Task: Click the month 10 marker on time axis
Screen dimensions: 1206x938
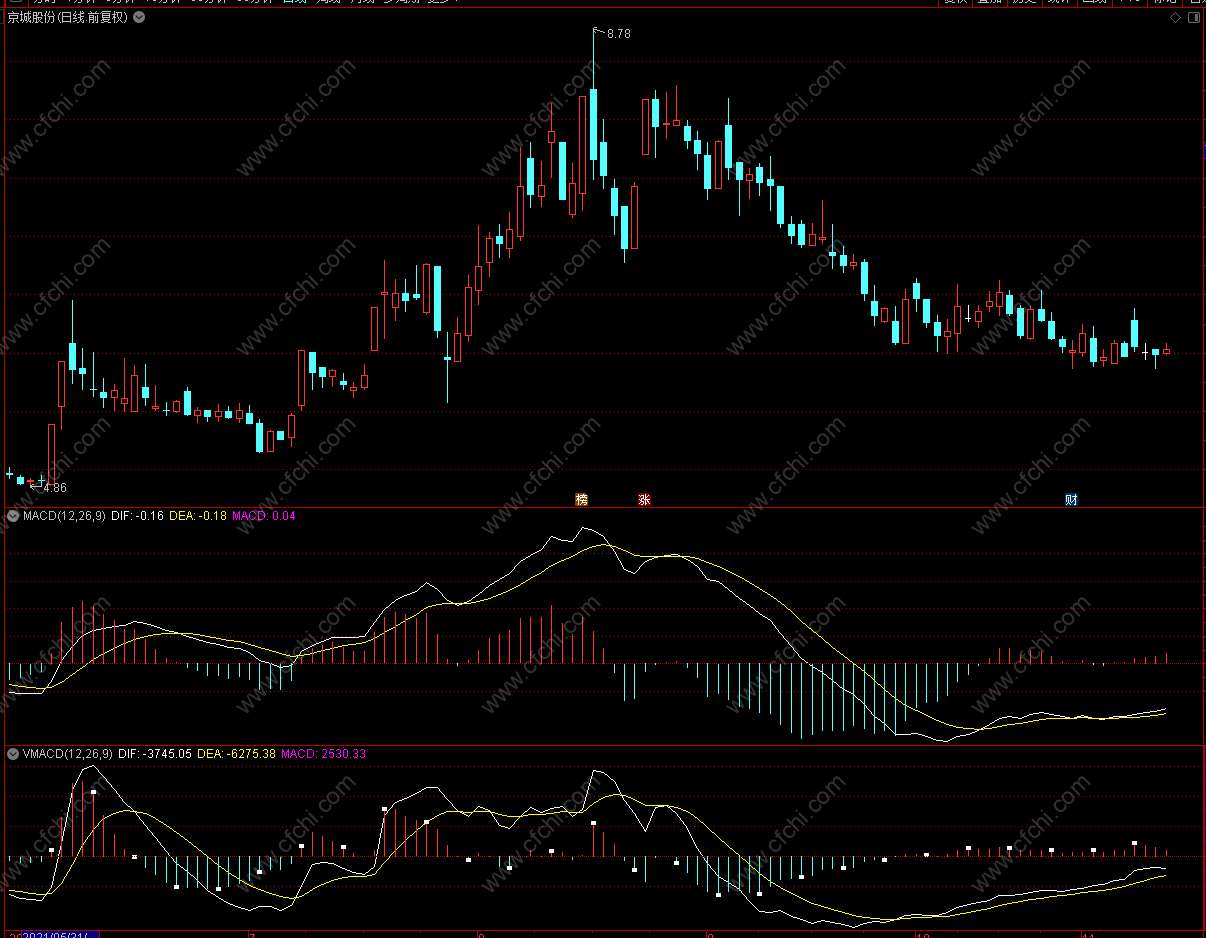Action: pos(922,935)
